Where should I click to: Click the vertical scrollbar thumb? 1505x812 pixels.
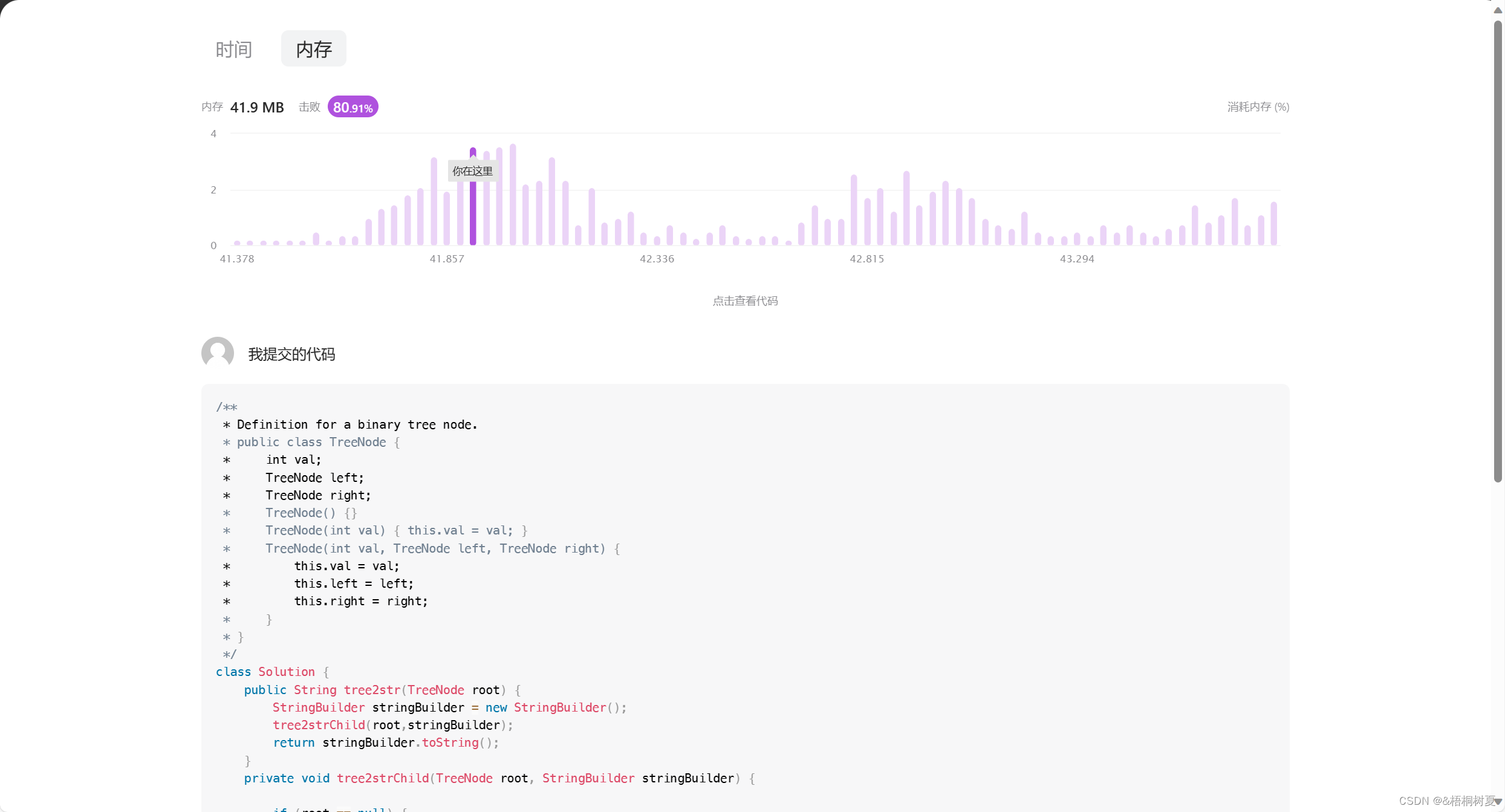coord(1497,251)
